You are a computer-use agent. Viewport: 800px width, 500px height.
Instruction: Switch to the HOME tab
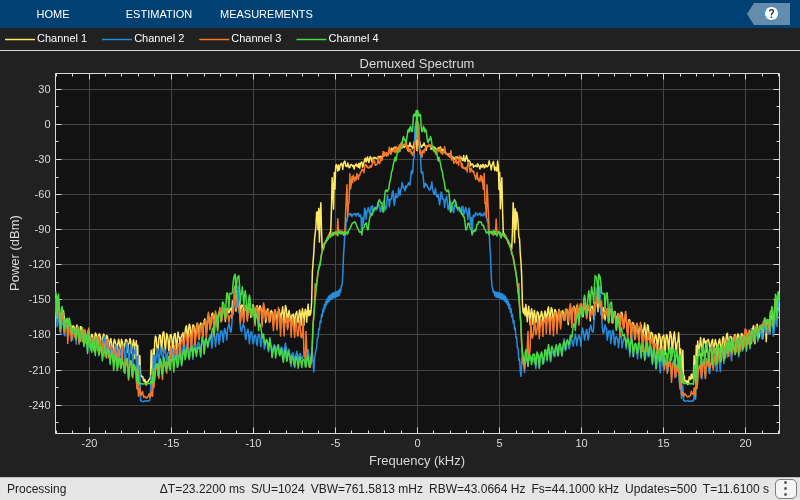(x=53, y=14)
